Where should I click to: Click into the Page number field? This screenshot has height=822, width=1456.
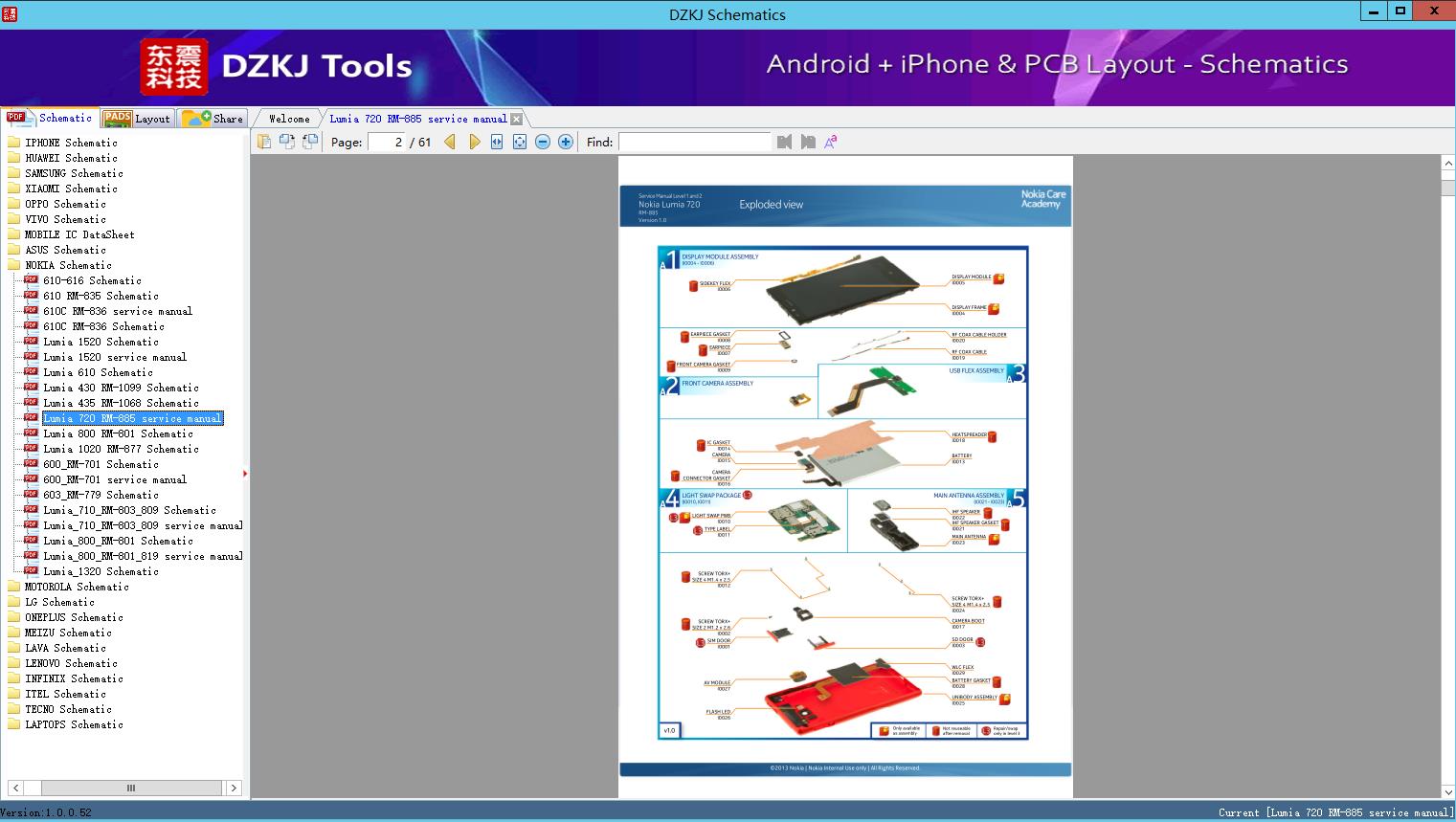point(387,142)
